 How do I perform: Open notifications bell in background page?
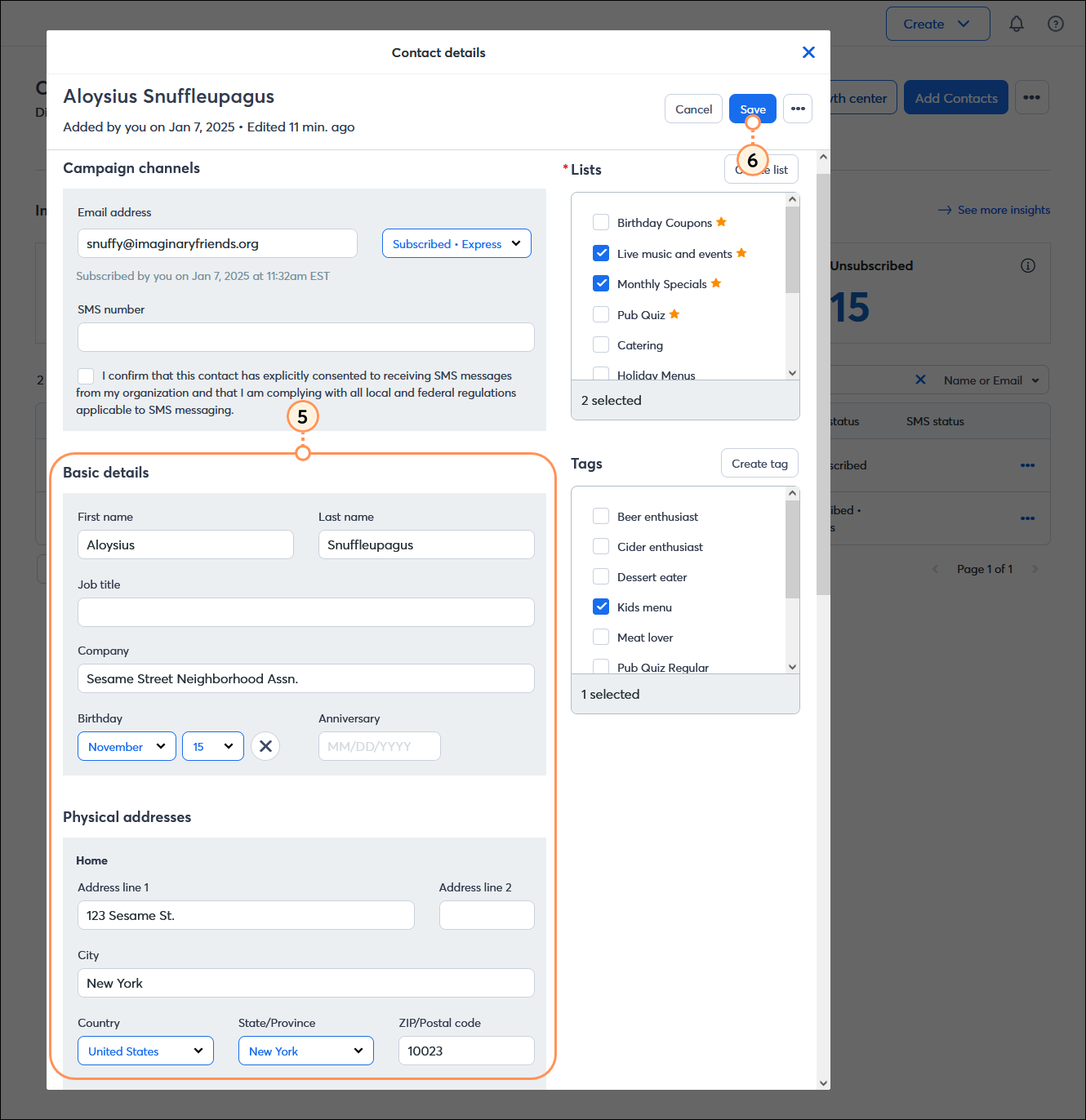tap(1017, 24)
